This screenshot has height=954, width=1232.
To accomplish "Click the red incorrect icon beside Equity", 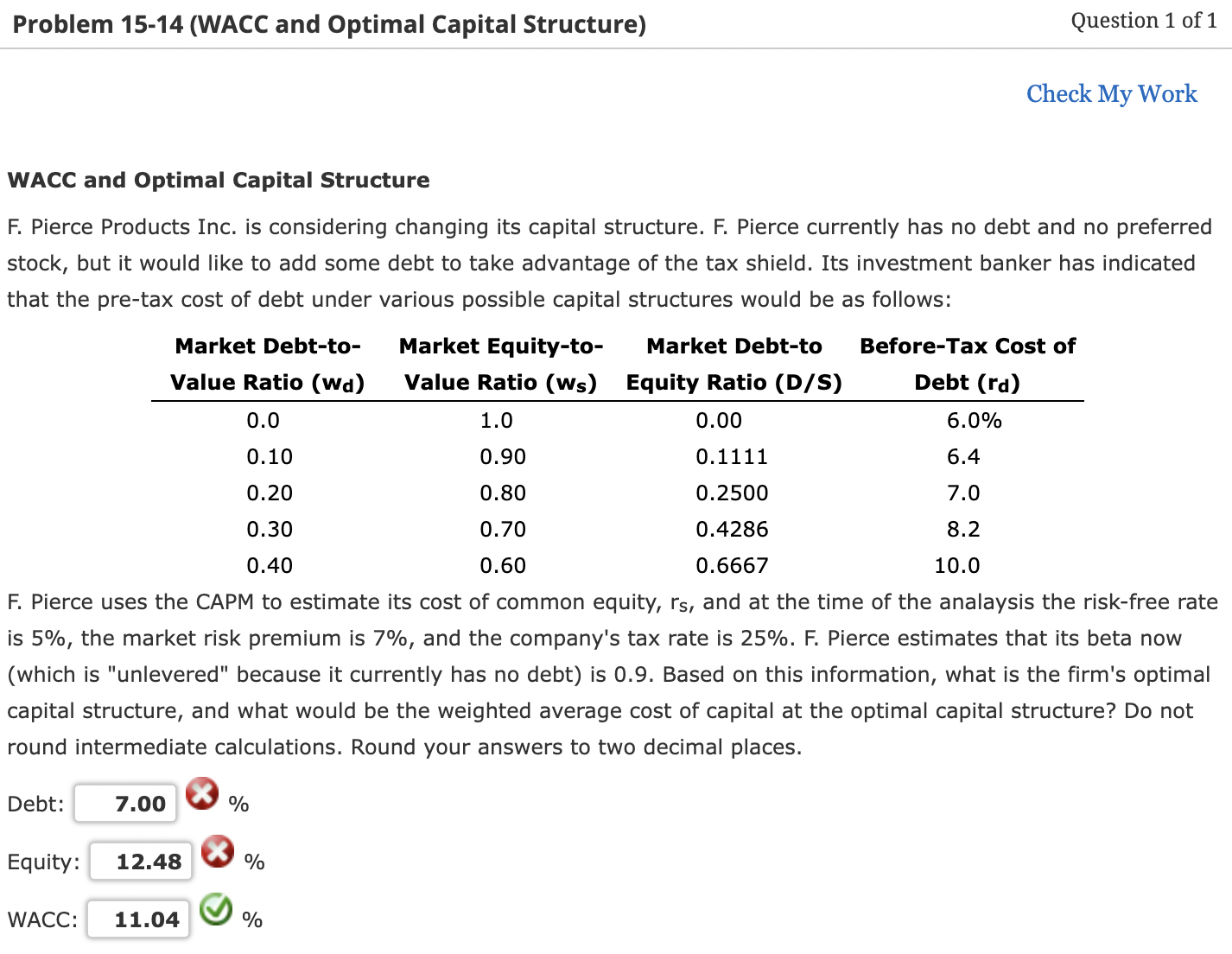I will point(218,851).
